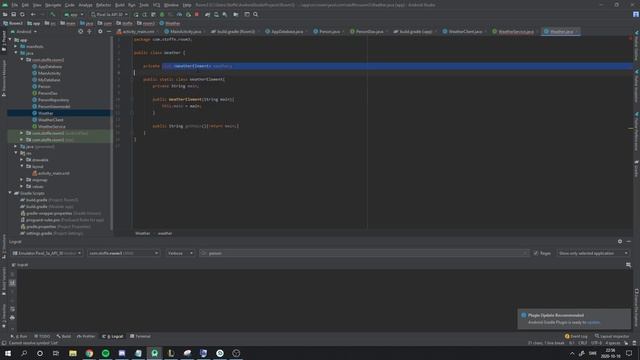Open the Refactor menu
The image size is (640, 360).
click(103, 5)
